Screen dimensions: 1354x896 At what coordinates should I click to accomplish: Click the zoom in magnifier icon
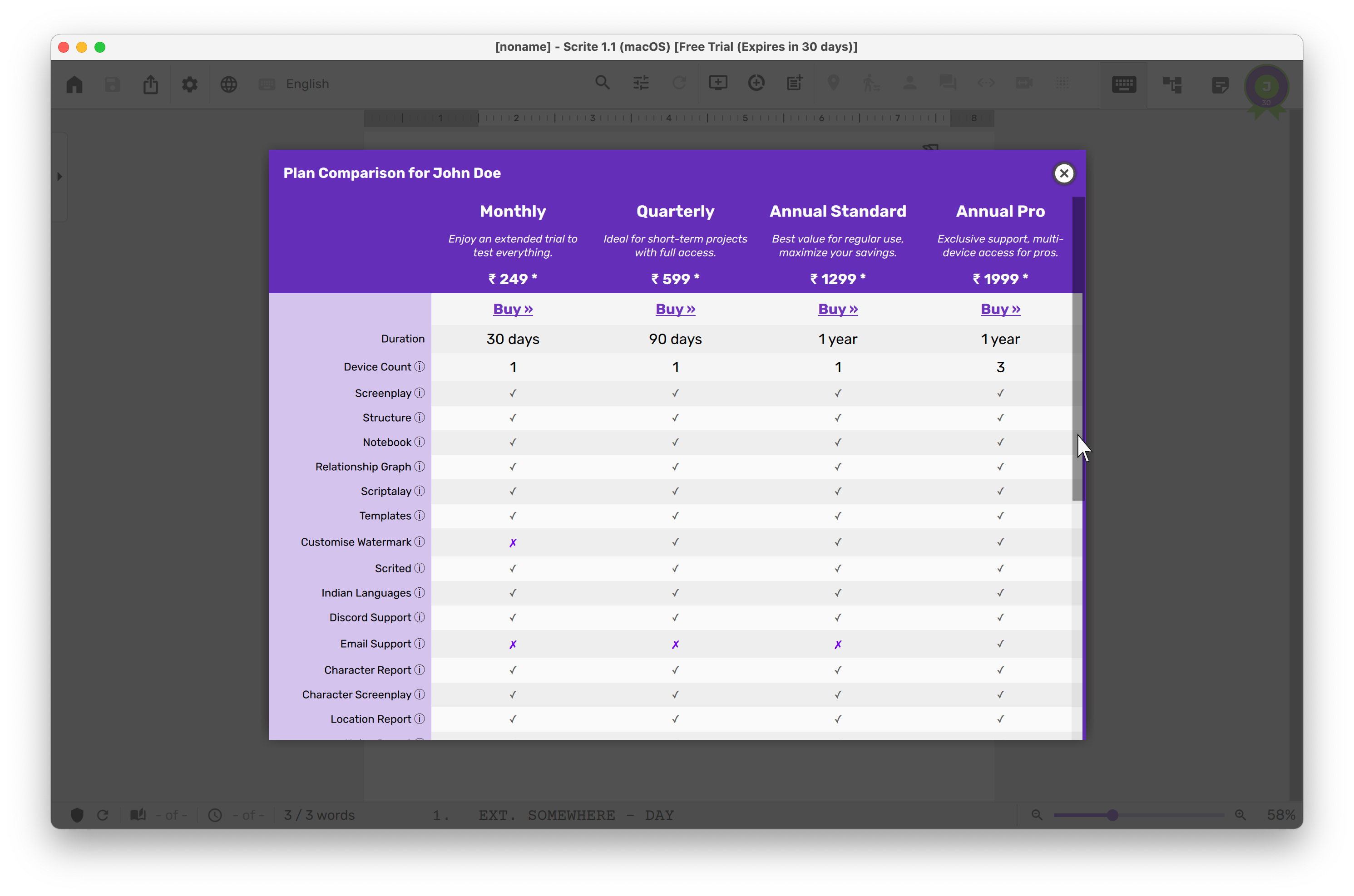coord(1240,815)
